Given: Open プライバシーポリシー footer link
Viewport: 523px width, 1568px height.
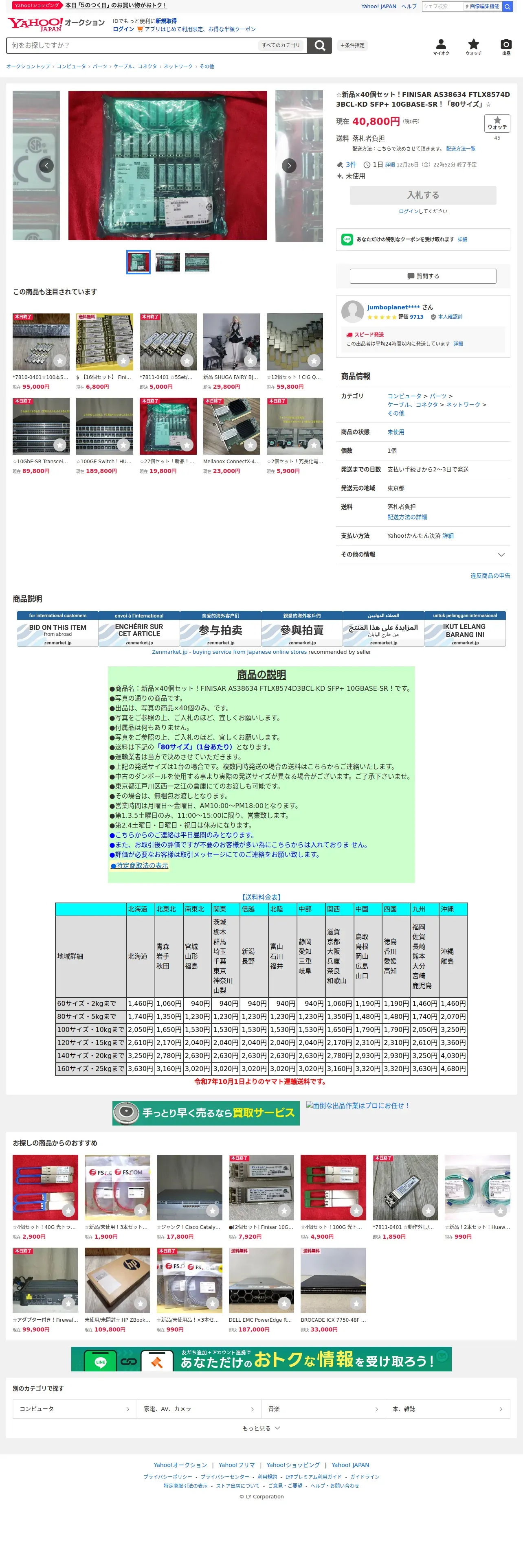Looking at the screenshot, I should coord(167,1477).
